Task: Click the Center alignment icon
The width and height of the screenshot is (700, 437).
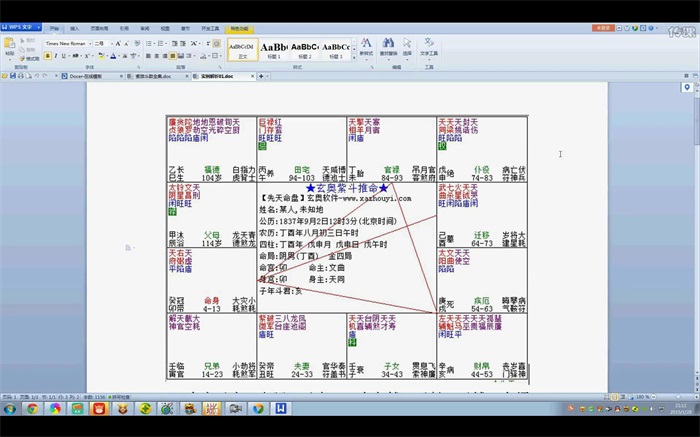Action: click(x=156, y=56)
